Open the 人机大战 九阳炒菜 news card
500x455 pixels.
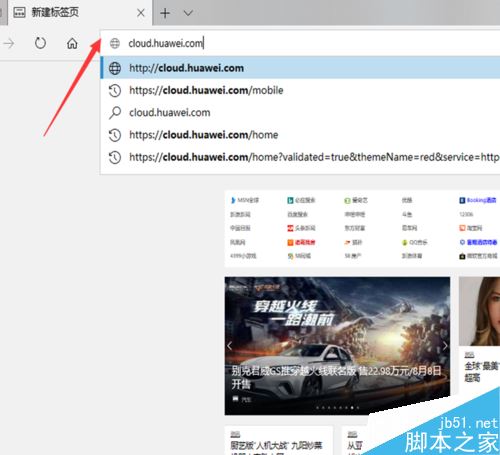click(279, 440)
